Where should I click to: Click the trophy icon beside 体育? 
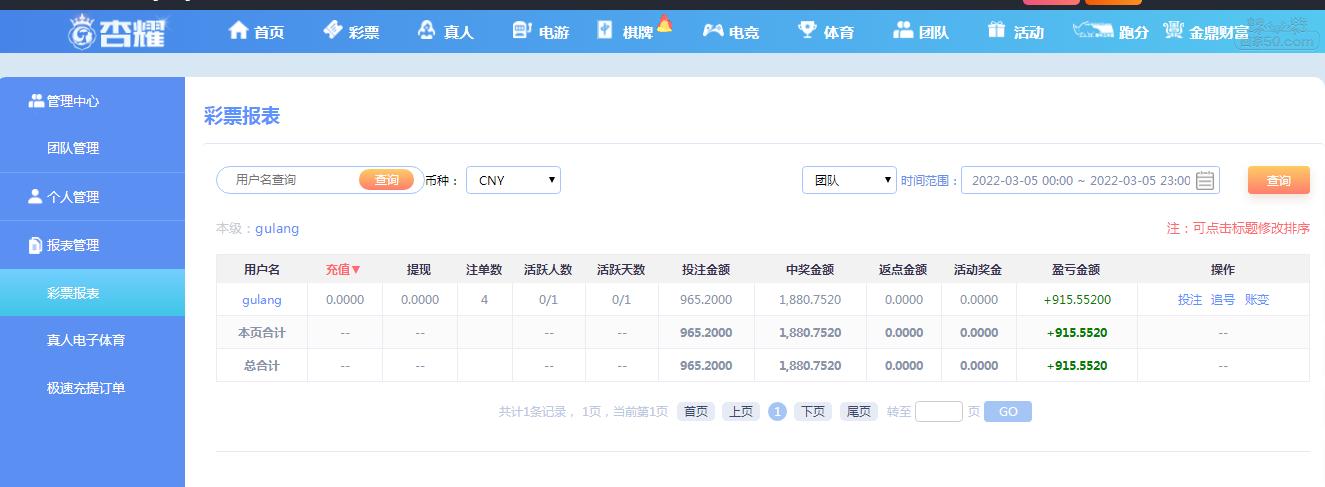807,31
